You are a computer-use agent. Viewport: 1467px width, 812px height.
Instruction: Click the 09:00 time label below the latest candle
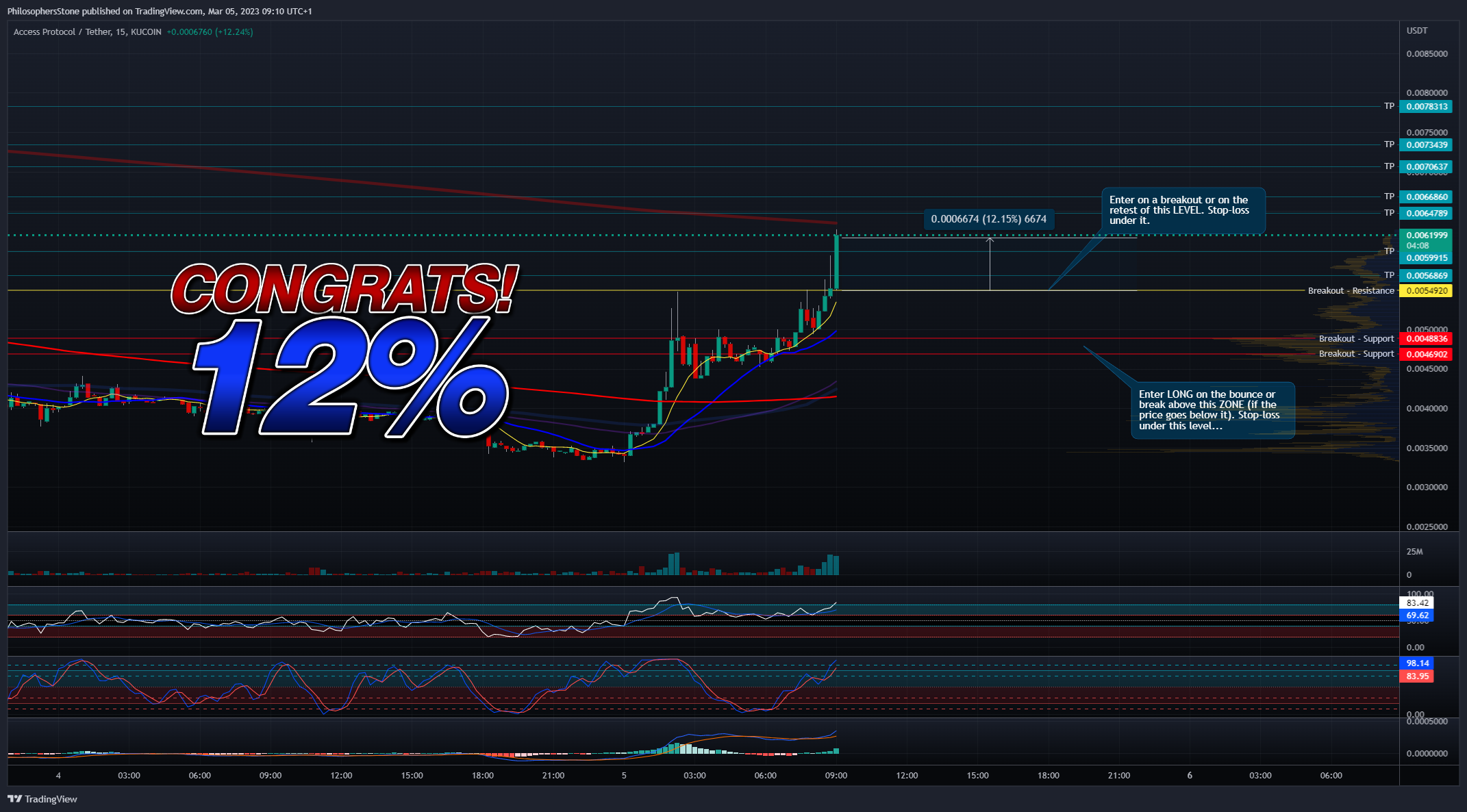point(836,776)
